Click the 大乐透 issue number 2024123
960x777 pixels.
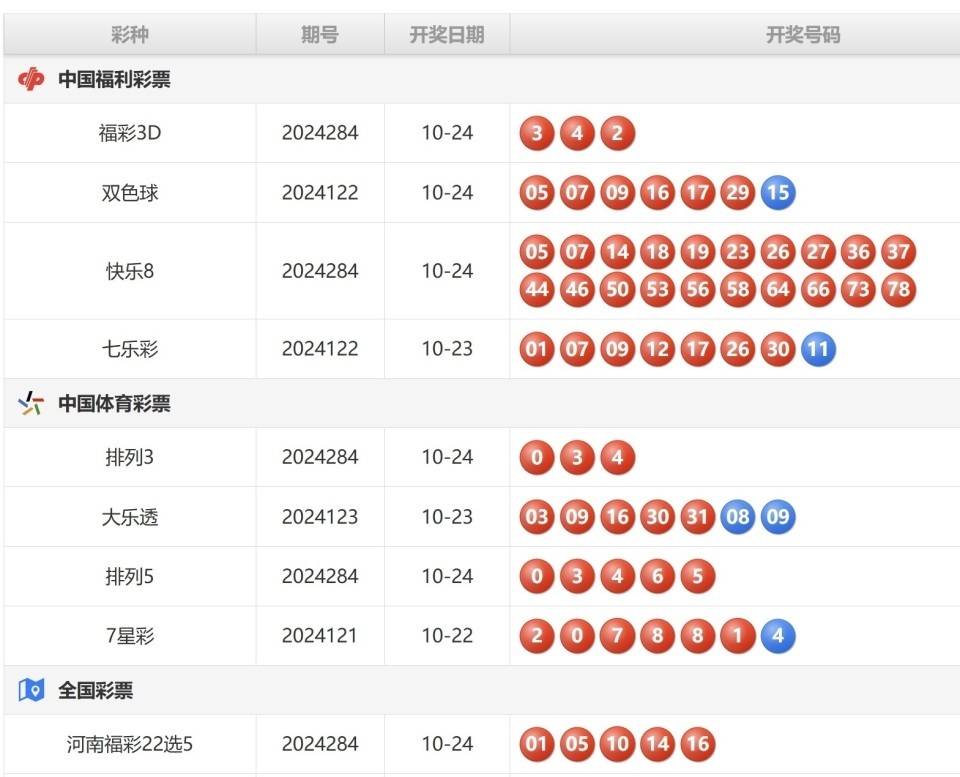coord(320,517)
